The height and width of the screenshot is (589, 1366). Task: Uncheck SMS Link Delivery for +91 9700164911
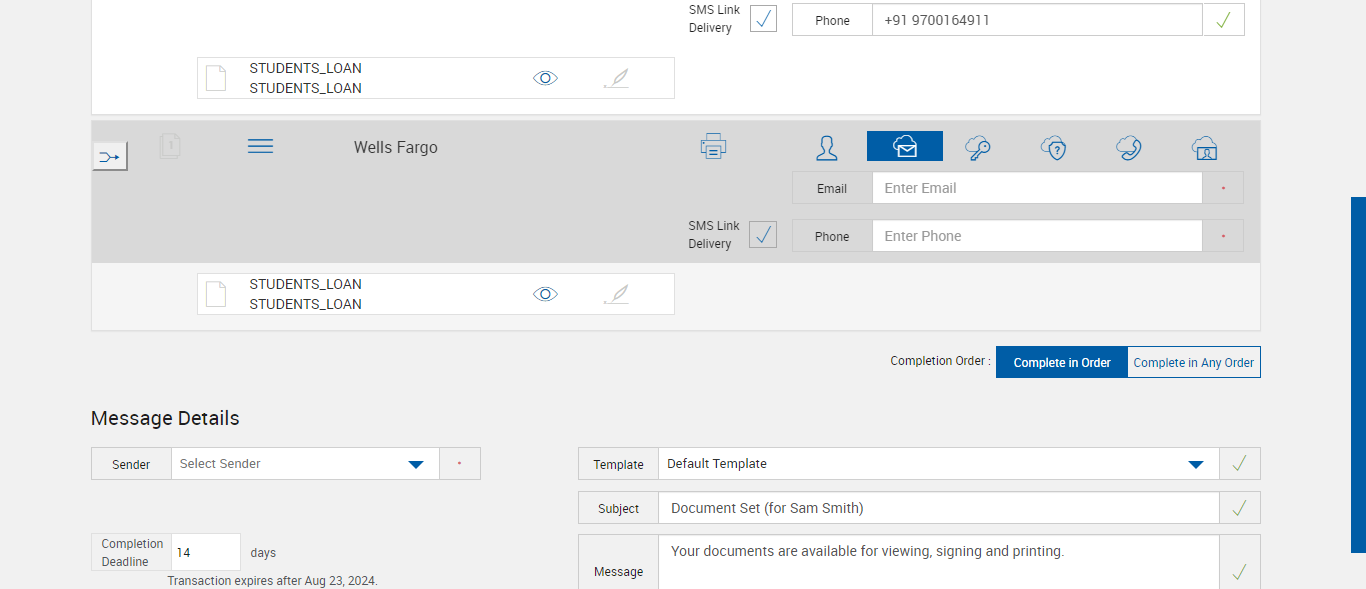pyautogui.click(x=763, y=19)
